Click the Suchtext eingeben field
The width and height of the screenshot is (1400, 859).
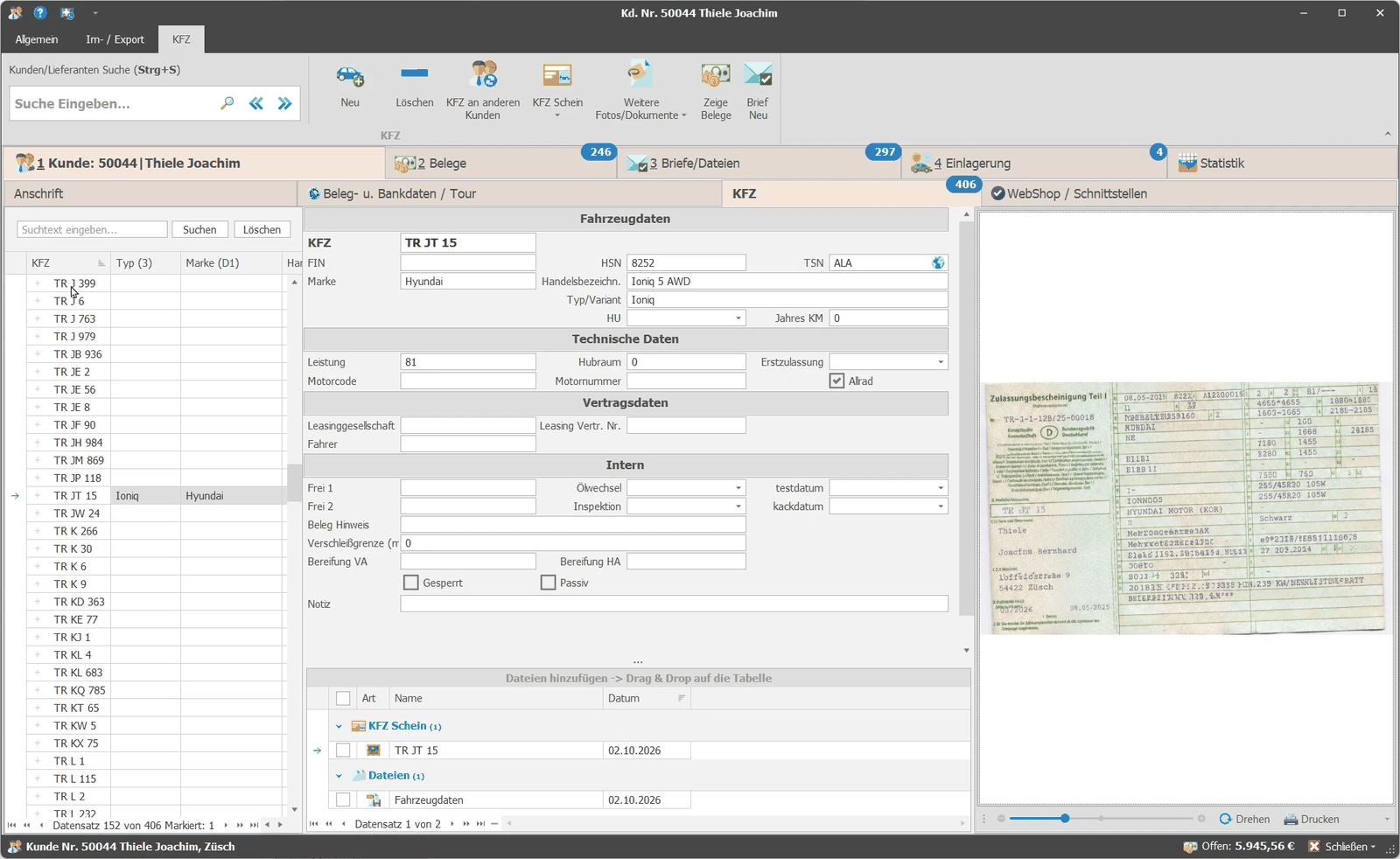click(x=92, y=230)
